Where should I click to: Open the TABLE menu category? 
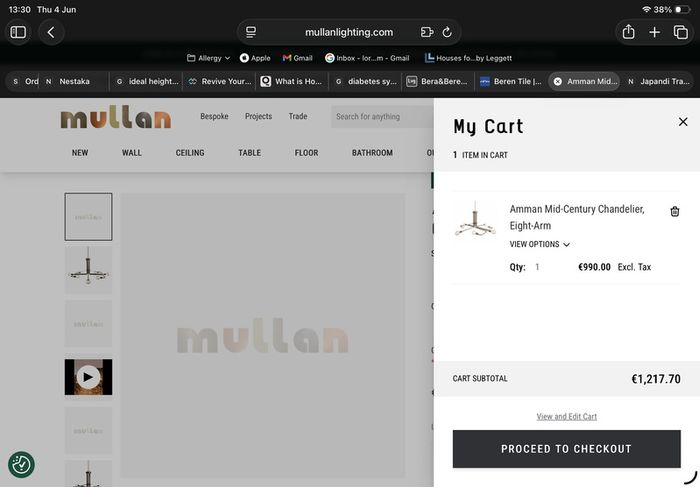click(250, 153)
